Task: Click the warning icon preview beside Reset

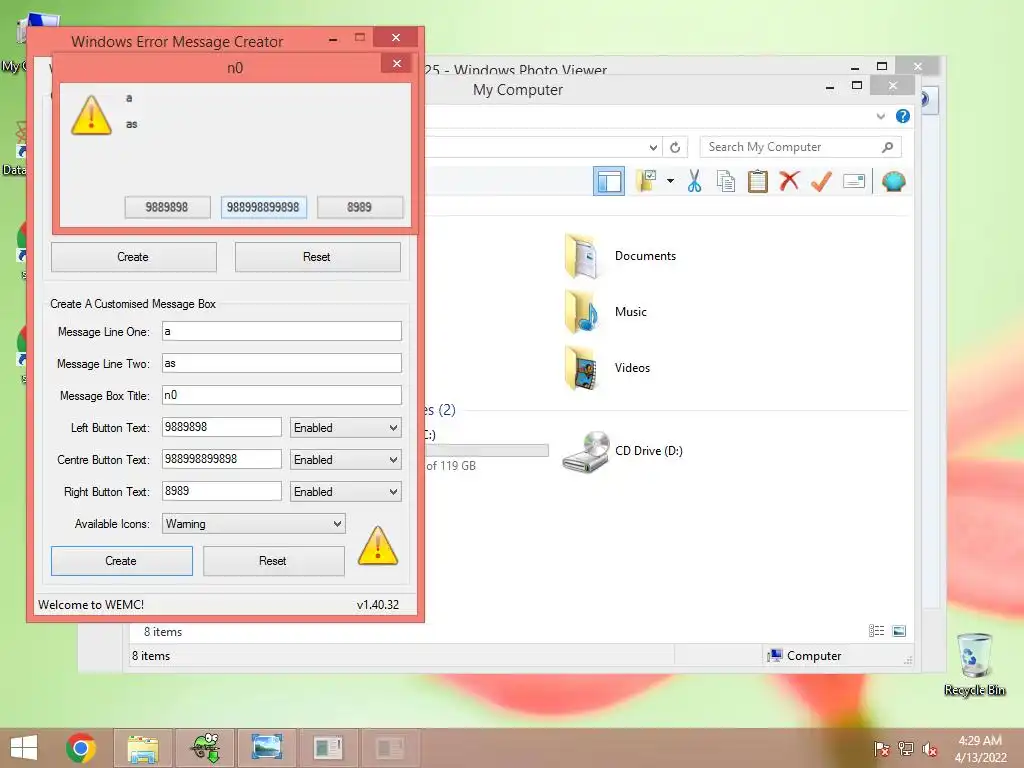Action: (x=377, y=545)
